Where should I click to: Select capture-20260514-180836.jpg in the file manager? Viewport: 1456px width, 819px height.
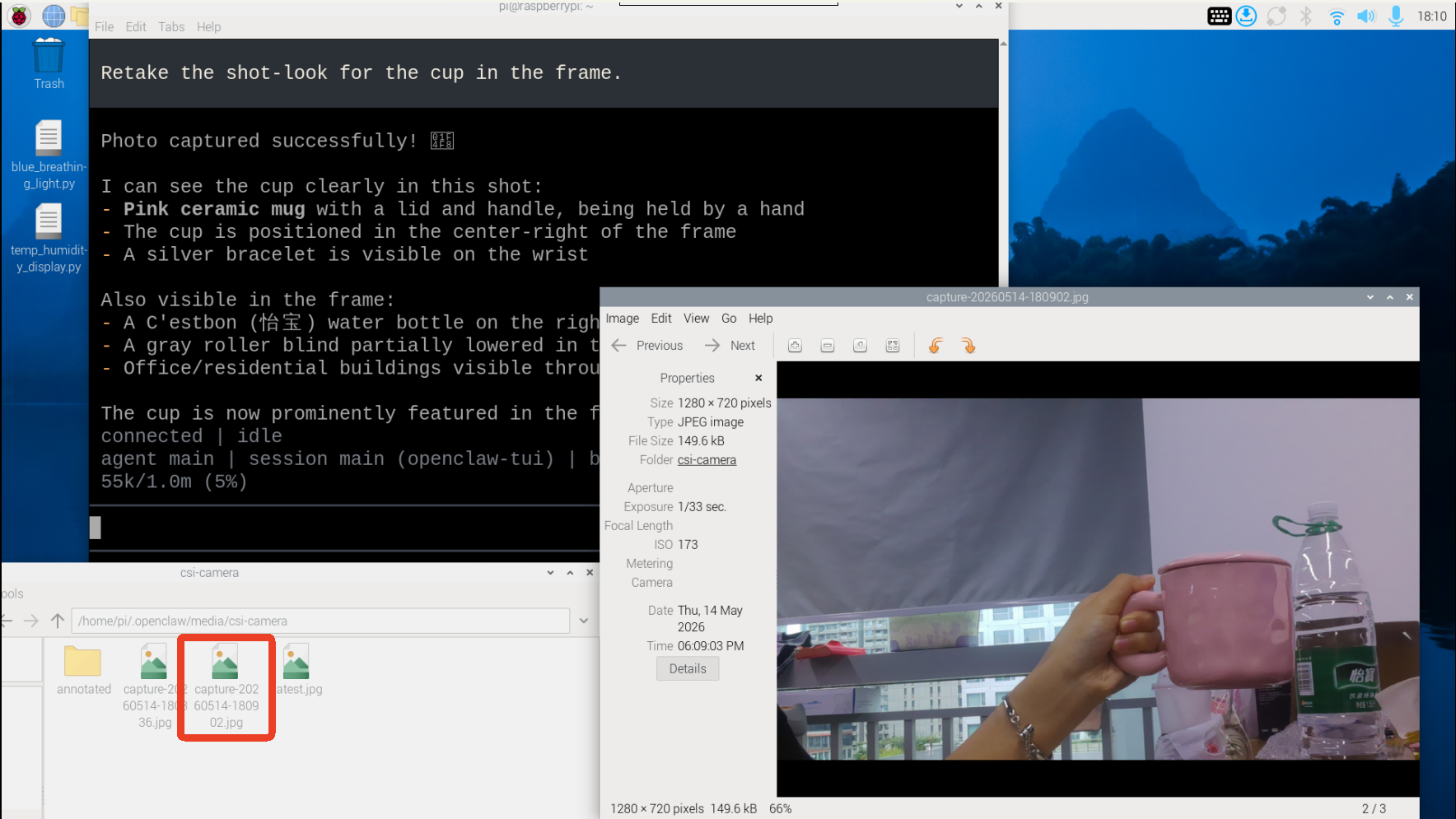tap(155, 686)
